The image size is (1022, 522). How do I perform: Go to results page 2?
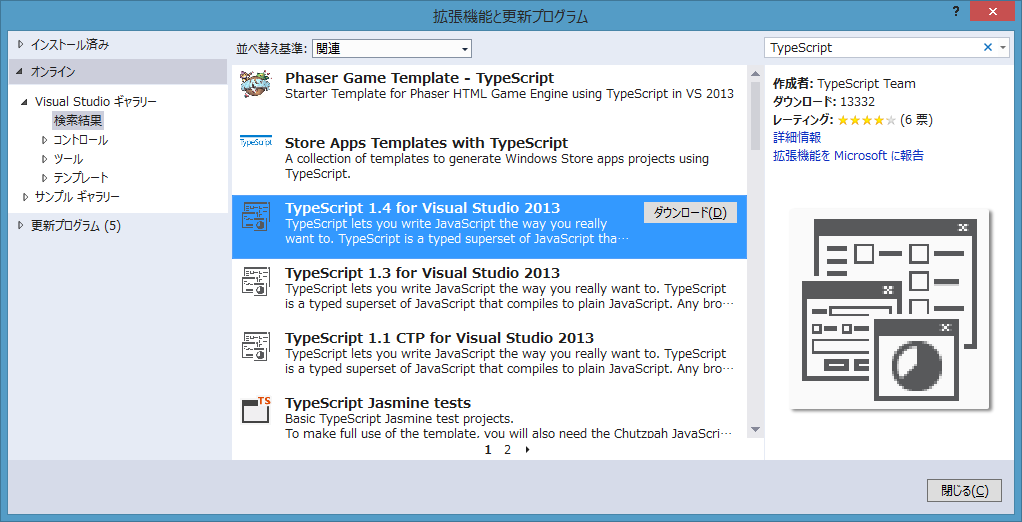point(507,449)
